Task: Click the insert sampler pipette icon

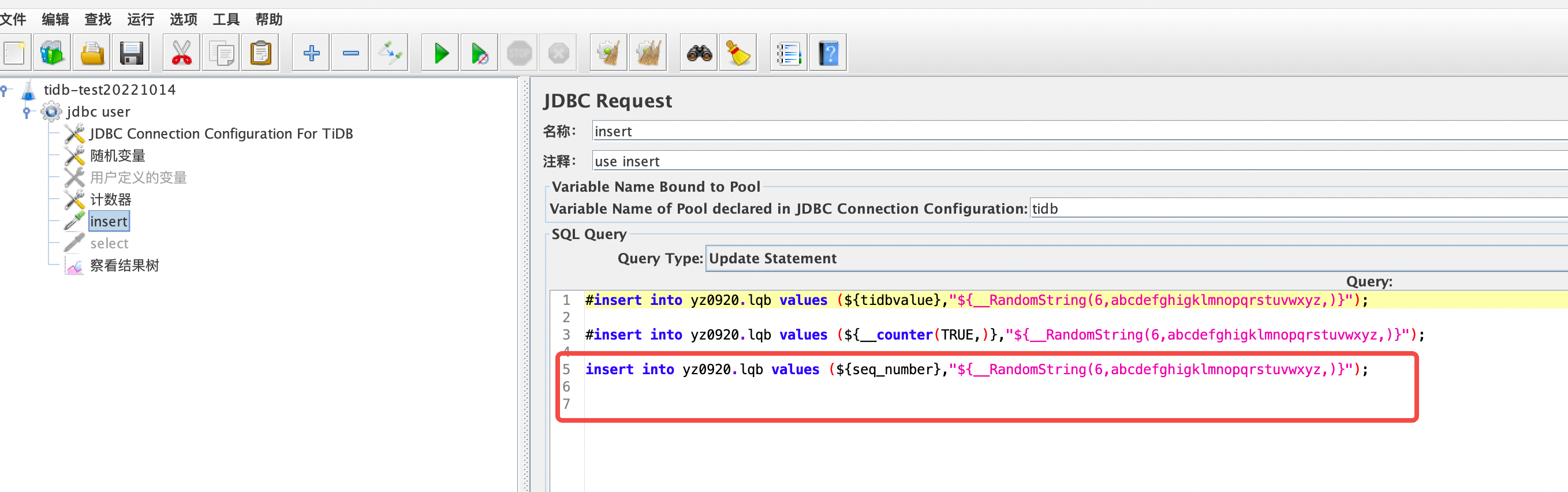Action: [74, 222]
